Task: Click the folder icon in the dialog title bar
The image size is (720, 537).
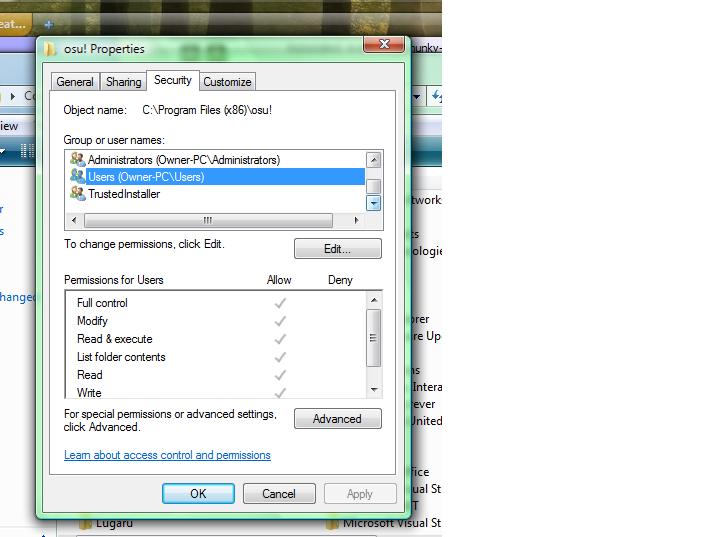Action: (50, 49)
